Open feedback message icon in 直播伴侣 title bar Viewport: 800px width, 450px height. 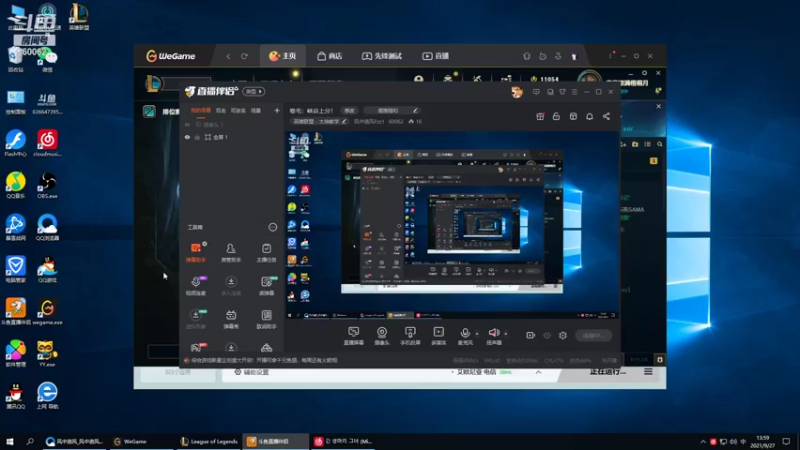(x=536, y=92)
